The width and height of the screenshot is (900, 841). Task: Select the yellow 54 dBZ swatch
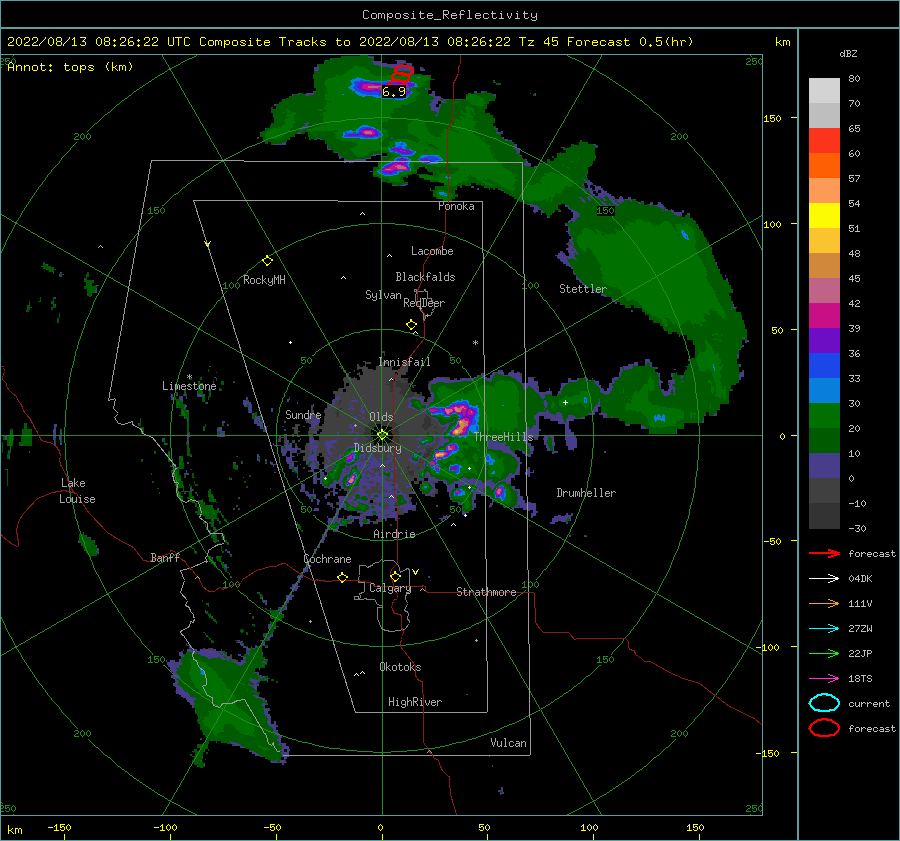[x=824, y=215]
